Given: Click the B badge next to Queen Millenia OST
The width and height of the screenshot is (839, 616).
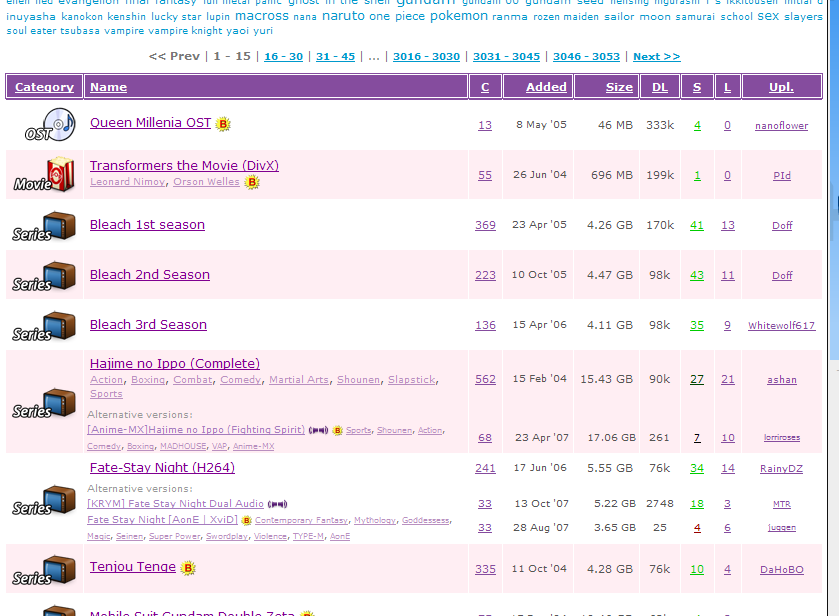Looking at the screenshot, I should [223, 124].
